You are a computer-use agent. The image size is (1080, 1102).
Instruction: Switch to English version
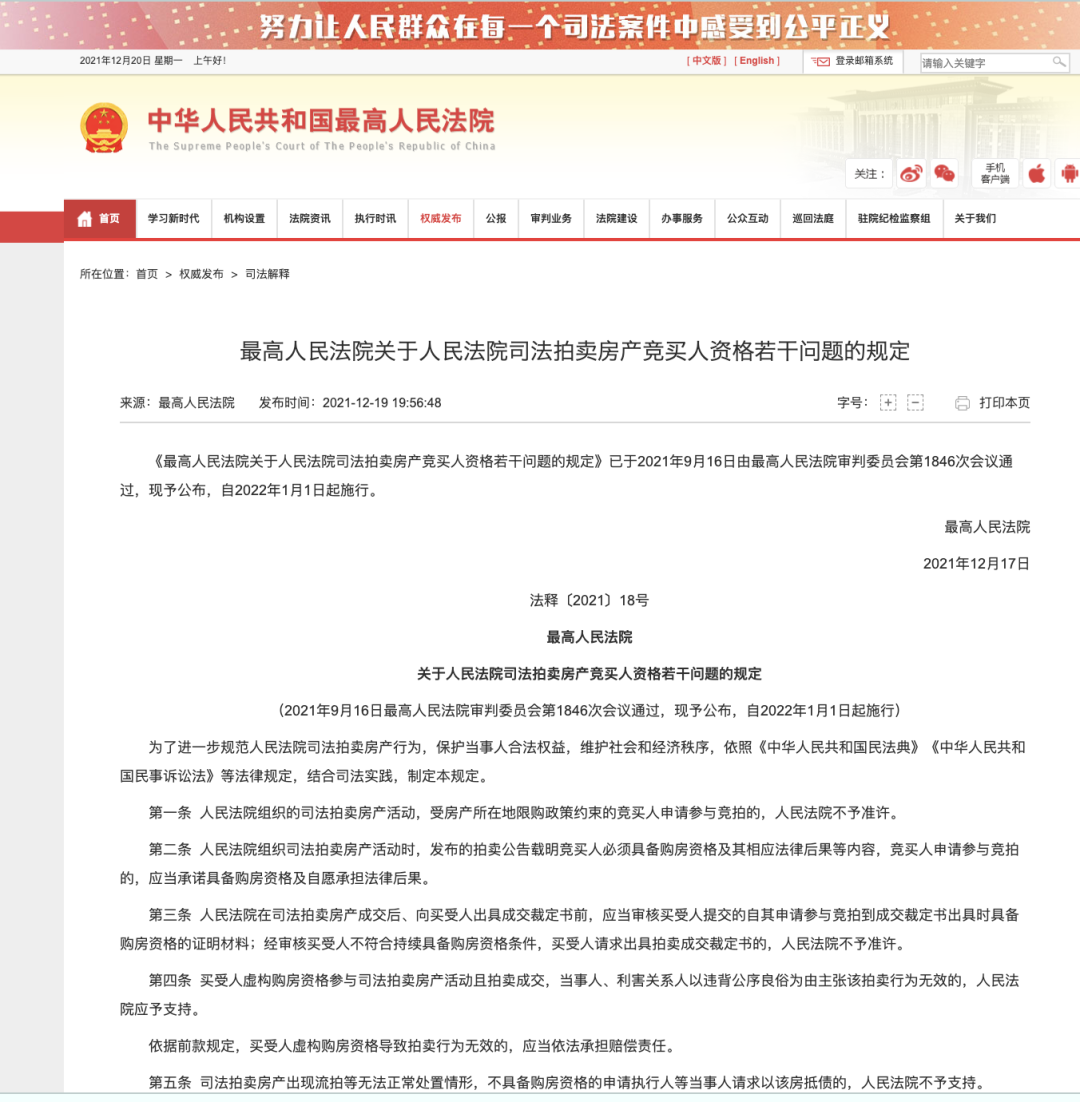click(757, 61)
